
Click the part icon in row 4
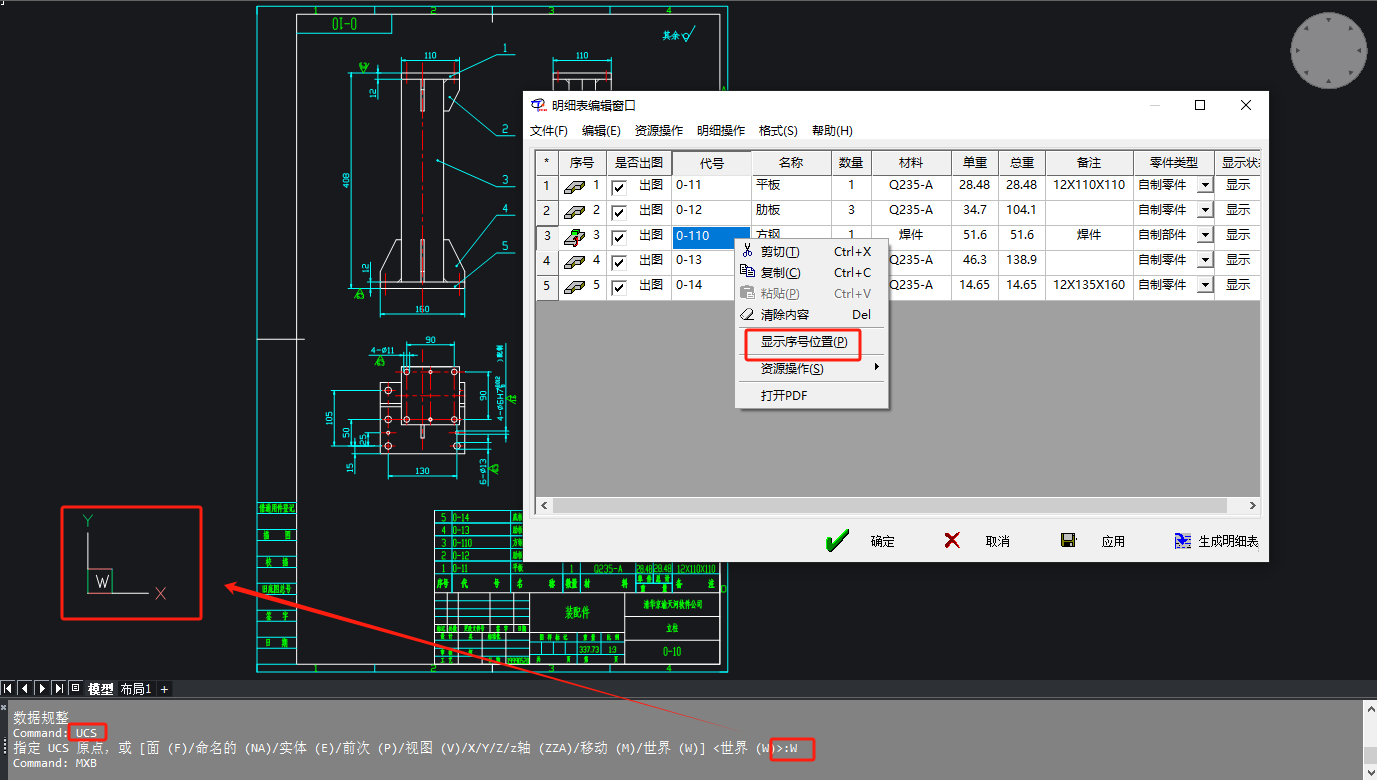point(575,261)
